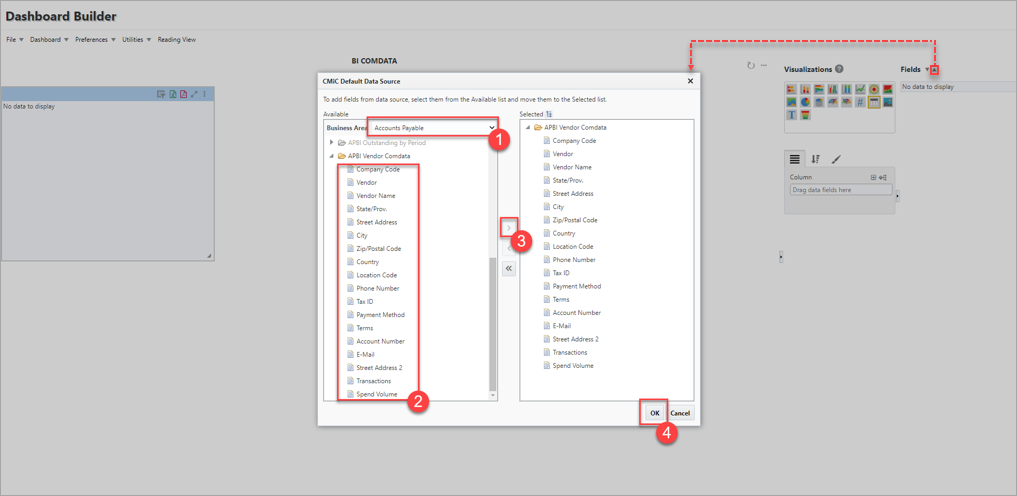Screen dimensions: 1017x496
Task: Open the Dashboard menu
Action: tap(49, 40)
